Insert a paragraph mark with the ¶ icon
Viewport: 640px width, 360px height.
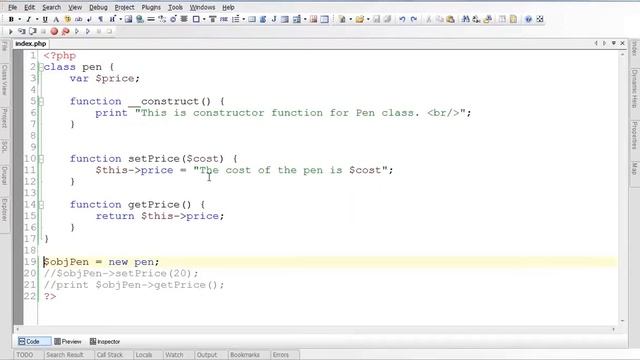[100, 19]
